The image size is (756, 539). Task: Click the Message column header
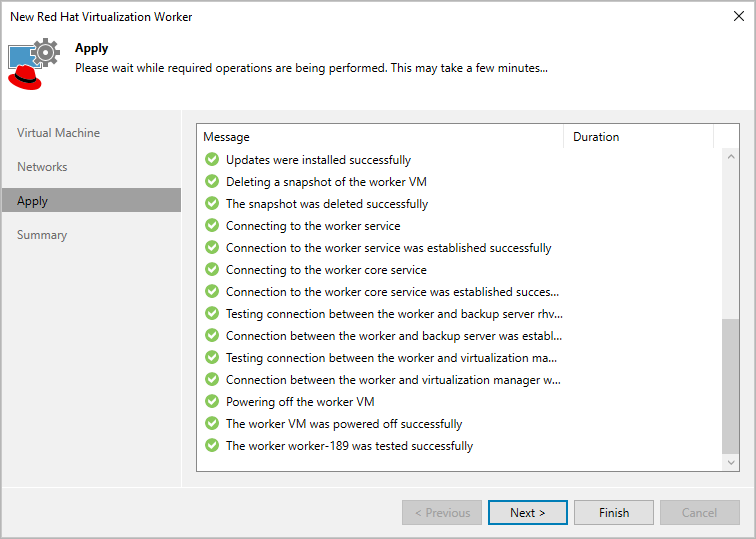(x=380, y=137)
